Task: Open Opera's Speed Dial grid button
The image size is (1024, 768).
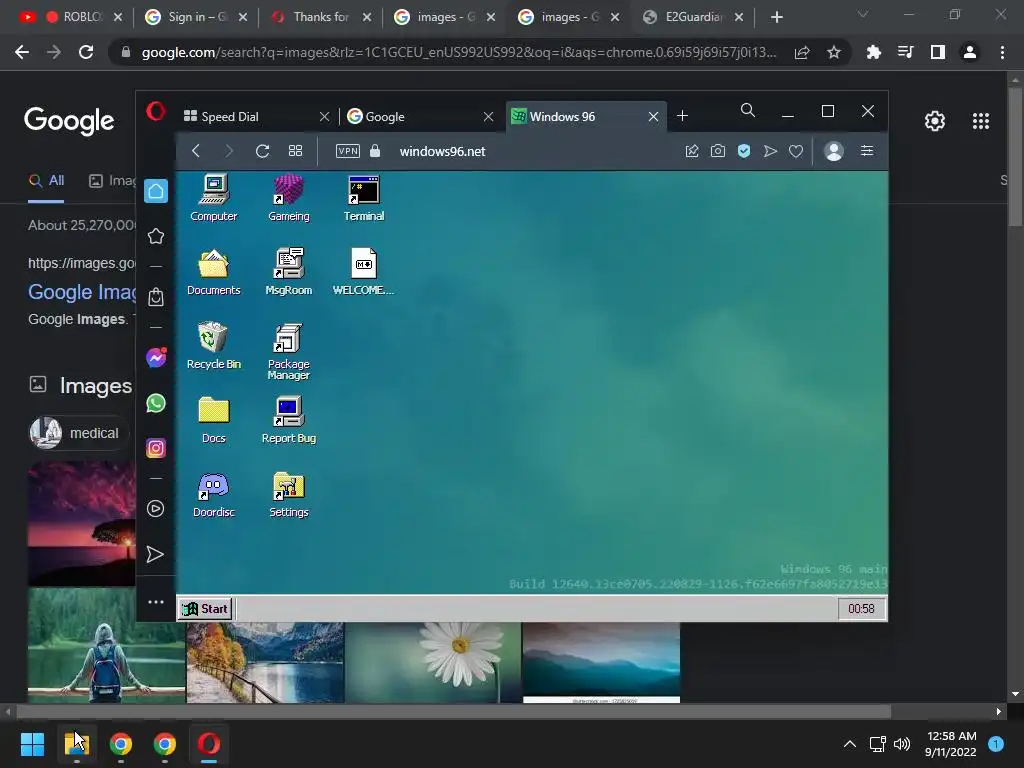Action: click(295, 151)
